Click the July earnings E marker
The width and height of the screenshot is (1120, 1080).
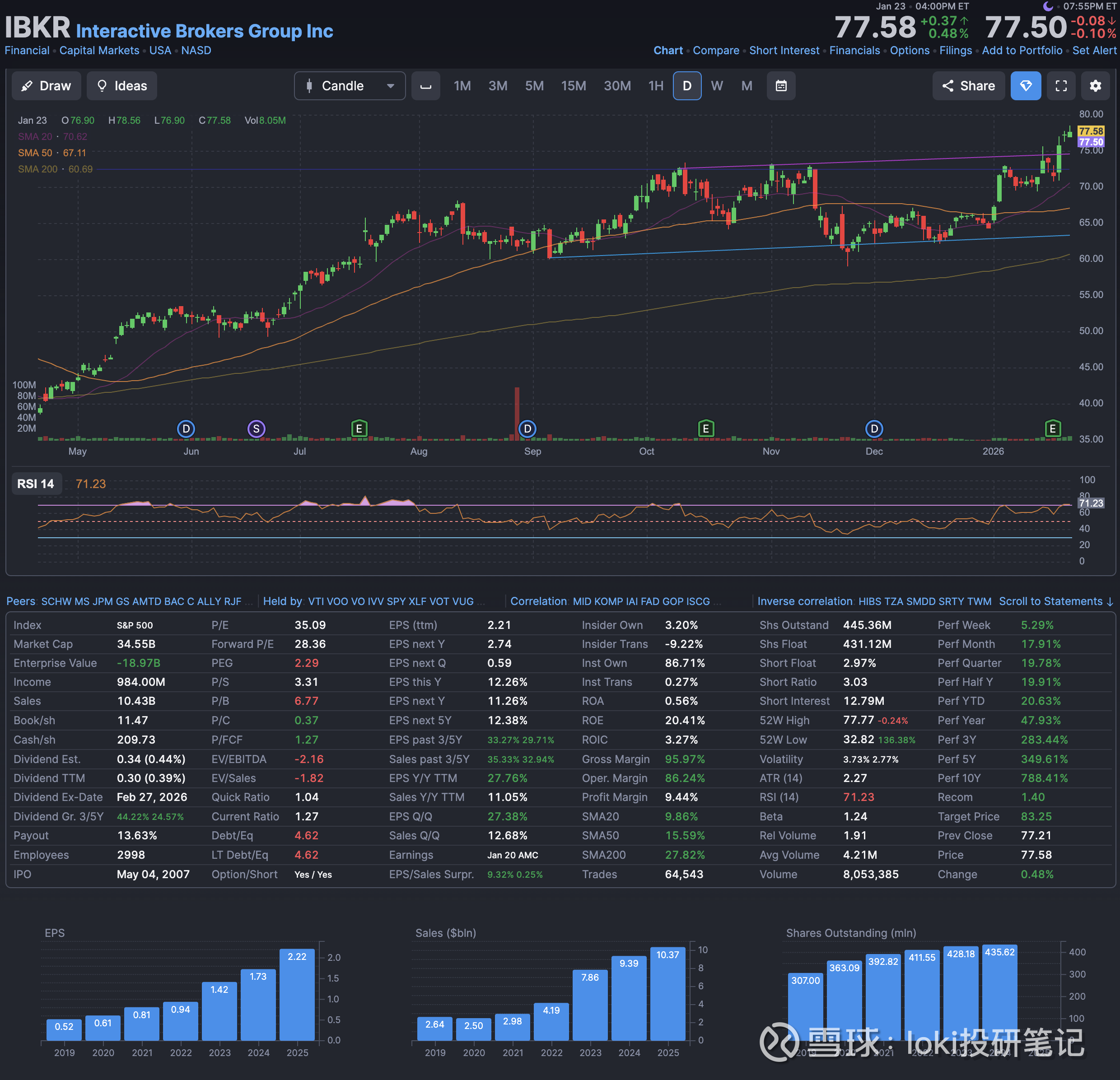click(x=359, y=428)
